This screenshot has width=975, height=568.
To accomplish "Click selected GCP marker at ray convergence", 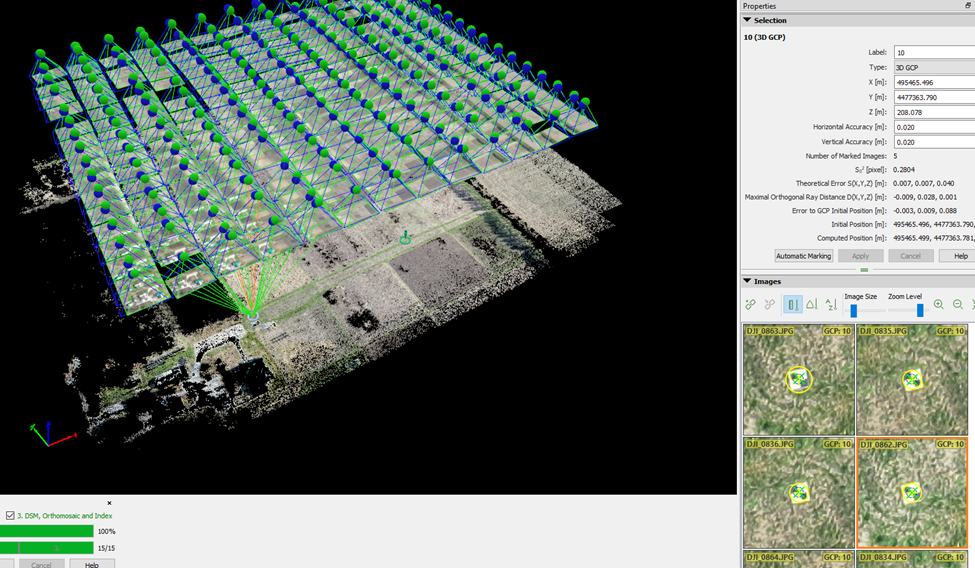I will [252, 316].
